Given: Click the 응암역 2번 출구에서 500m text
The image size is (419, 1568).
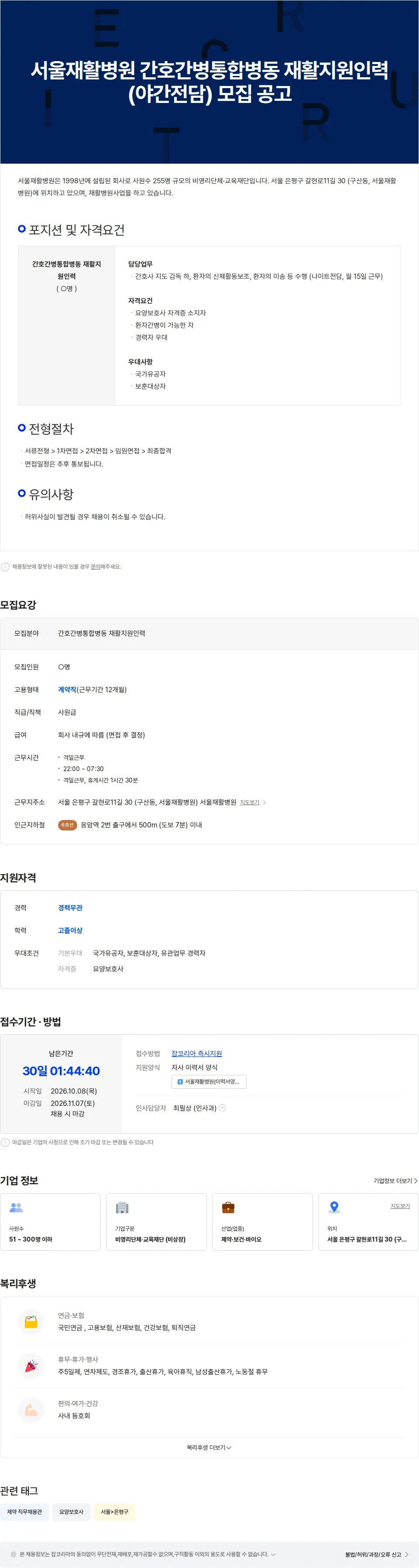Looking at the screenshot, I should tap(141, 825).
